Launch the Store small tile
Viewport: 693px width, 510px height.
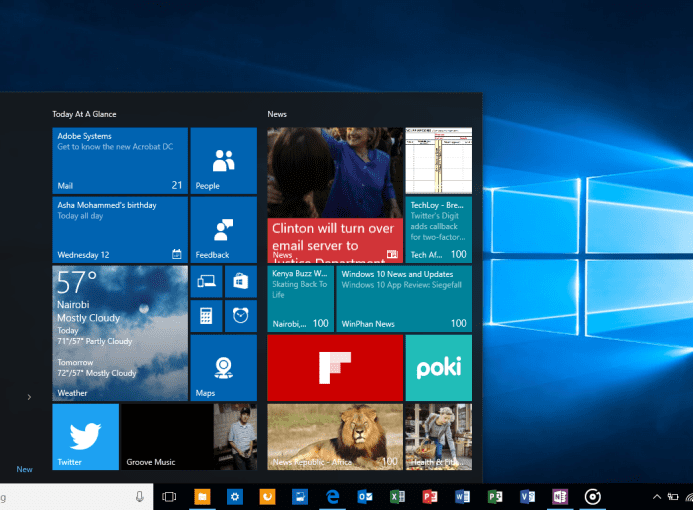tap(241, 282)
